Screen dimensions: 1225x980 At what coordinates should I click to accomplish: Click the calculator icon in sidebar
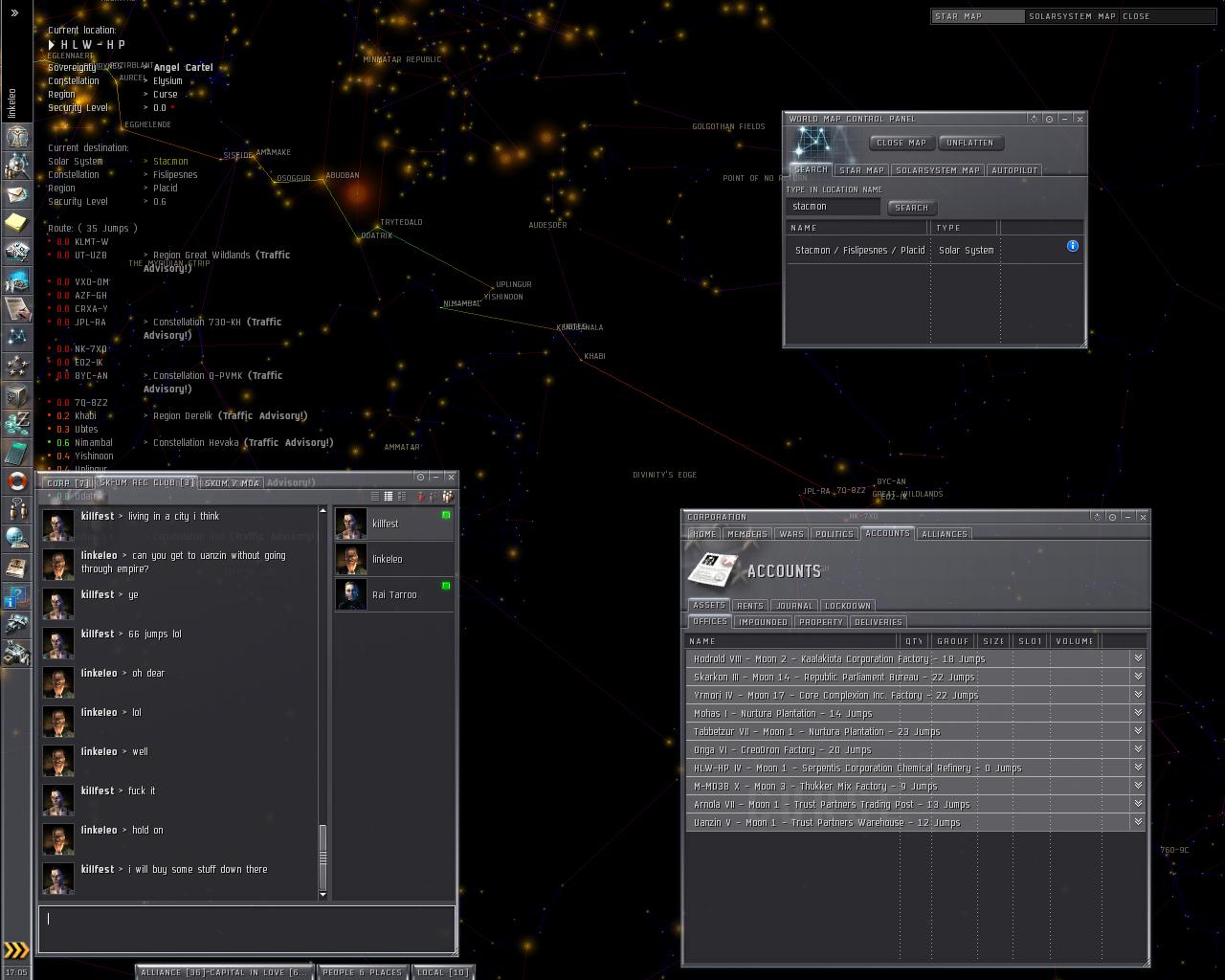coord(16,452)
